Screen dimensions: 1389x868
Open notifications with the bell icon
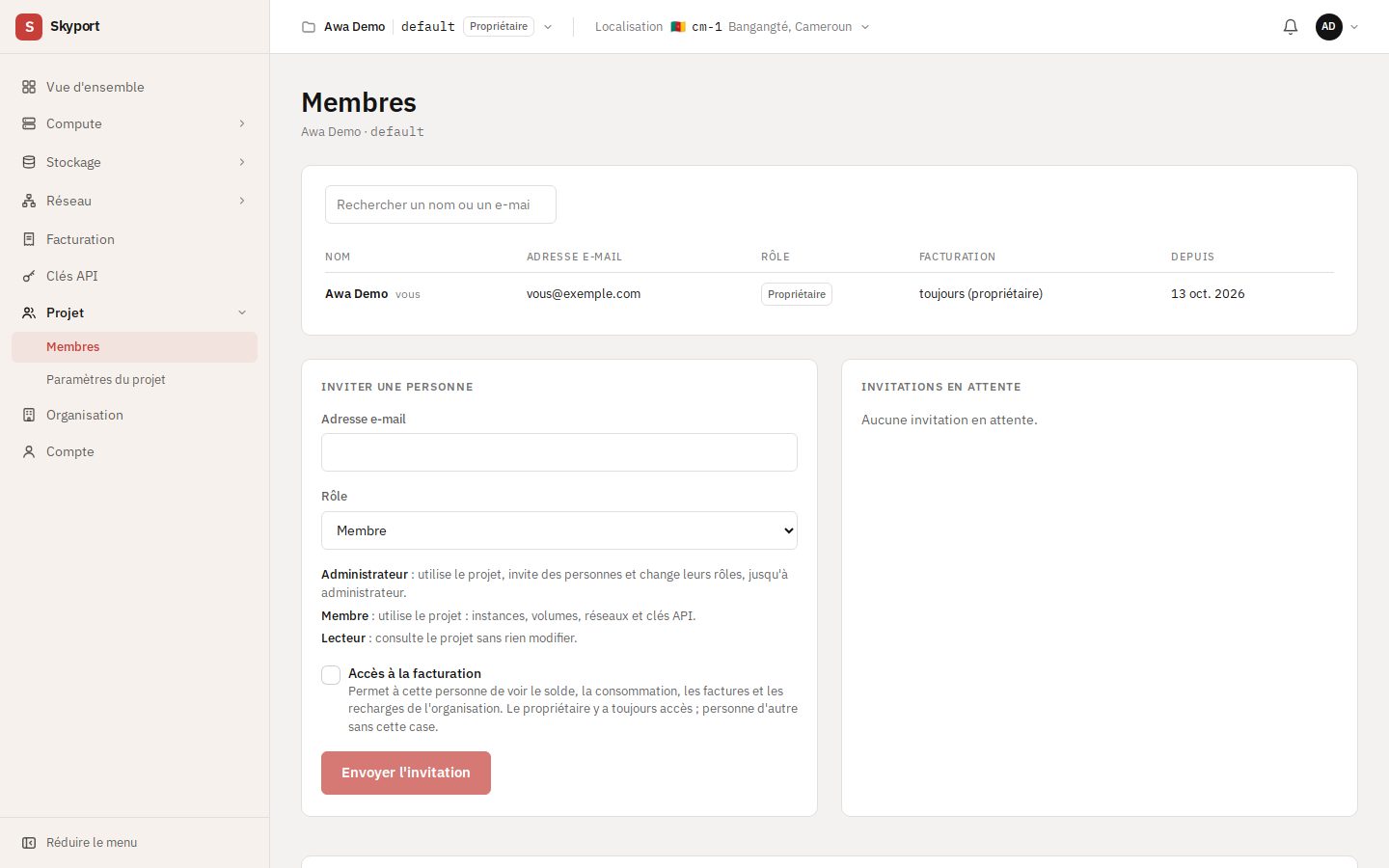click(1291, 27)
